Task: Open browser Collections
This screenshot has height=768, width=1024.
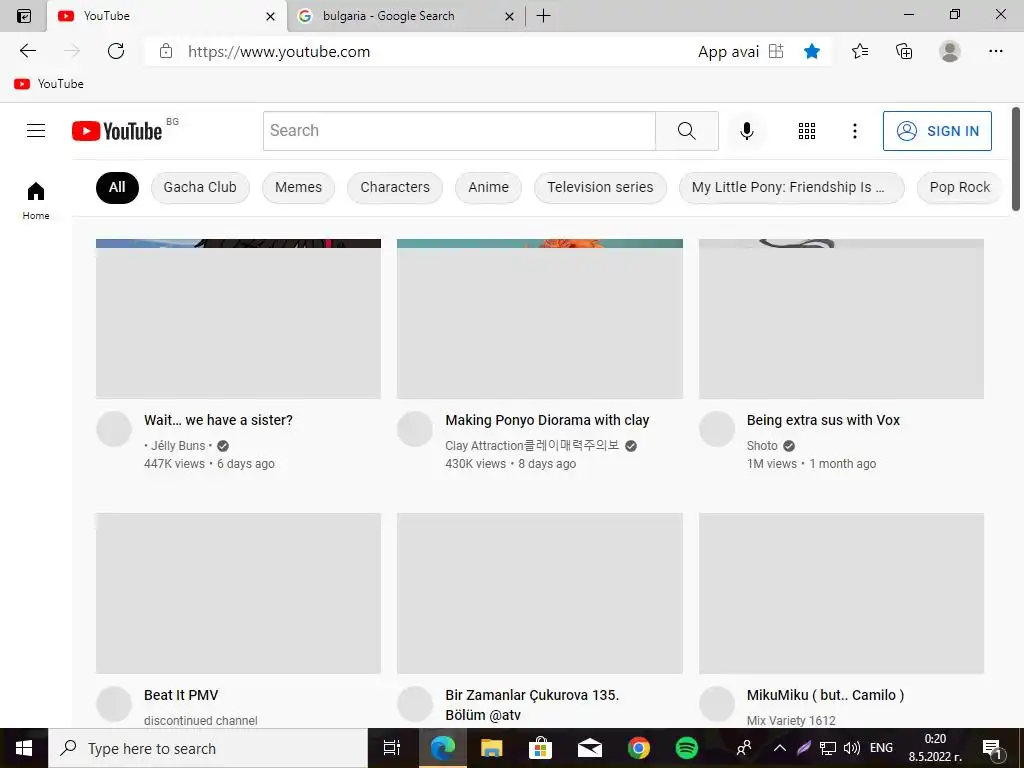Action: tap(904, 51)
